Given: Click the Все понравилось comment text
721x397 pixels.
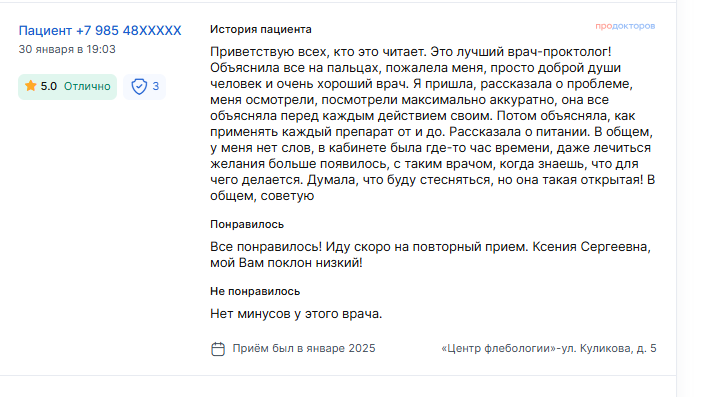Looking at the screenshot, I should coord(430,254).
